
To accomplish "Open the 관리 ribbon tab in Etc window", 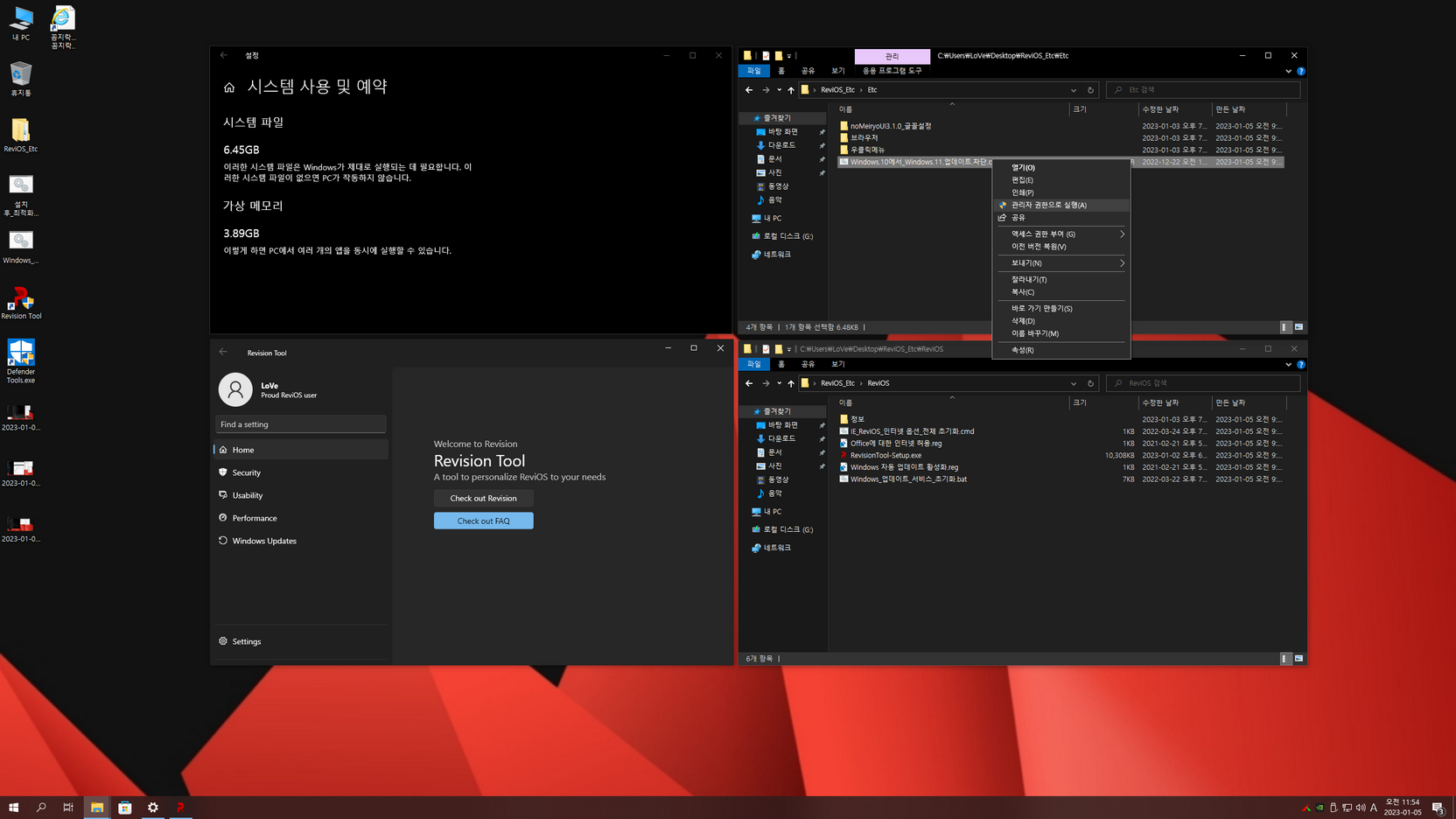I will (x=892, y=56).
